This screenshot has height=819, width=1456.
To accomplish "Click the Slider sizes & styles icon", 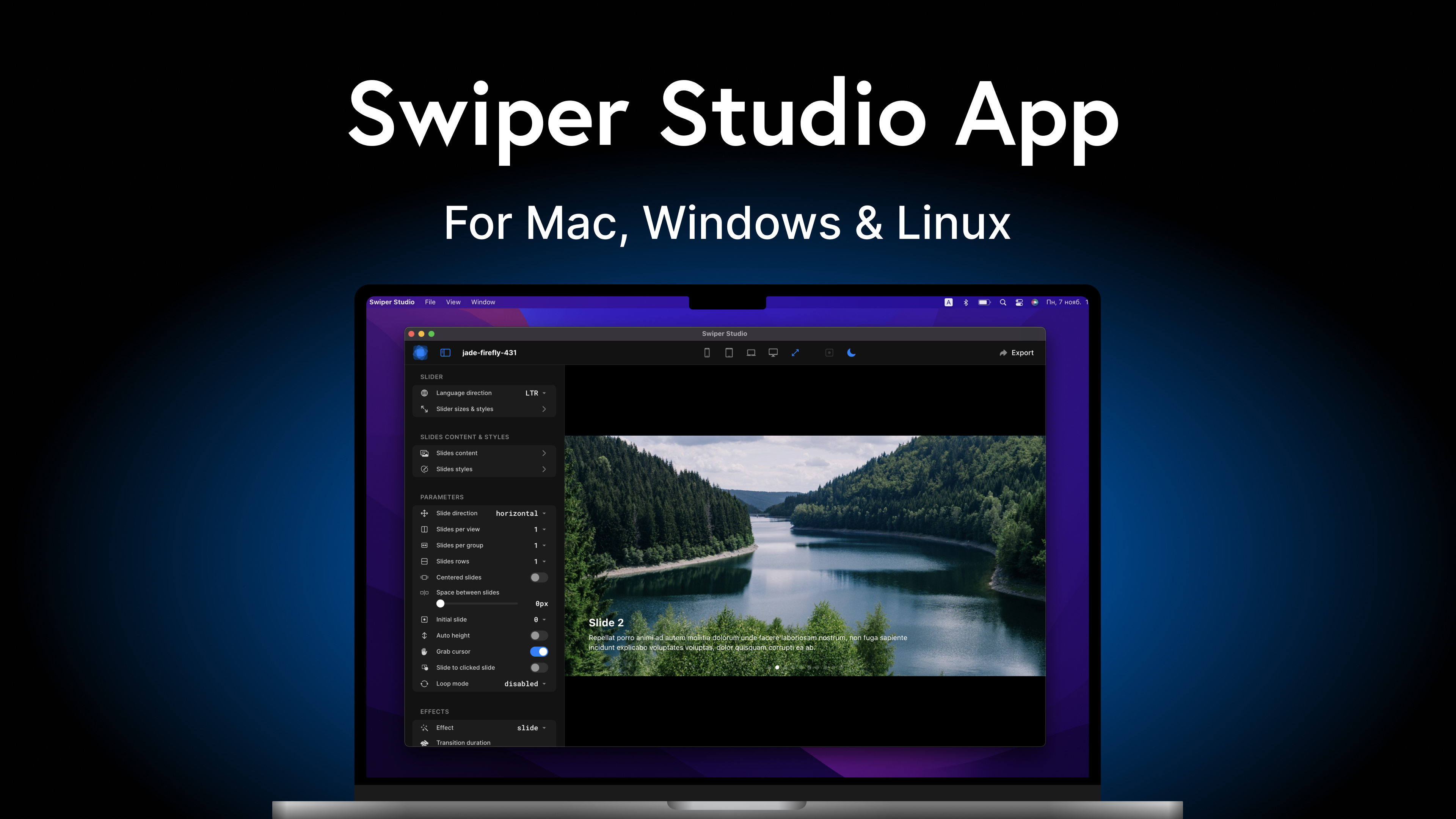I will (425, 409).
